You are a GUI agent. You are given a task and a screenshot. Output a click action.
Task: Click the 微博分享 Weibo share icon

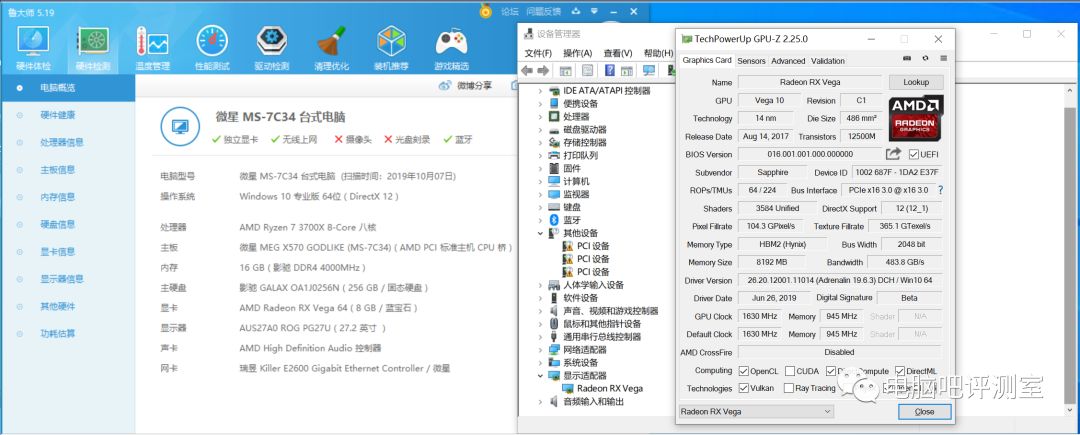(x=445, y=85)
